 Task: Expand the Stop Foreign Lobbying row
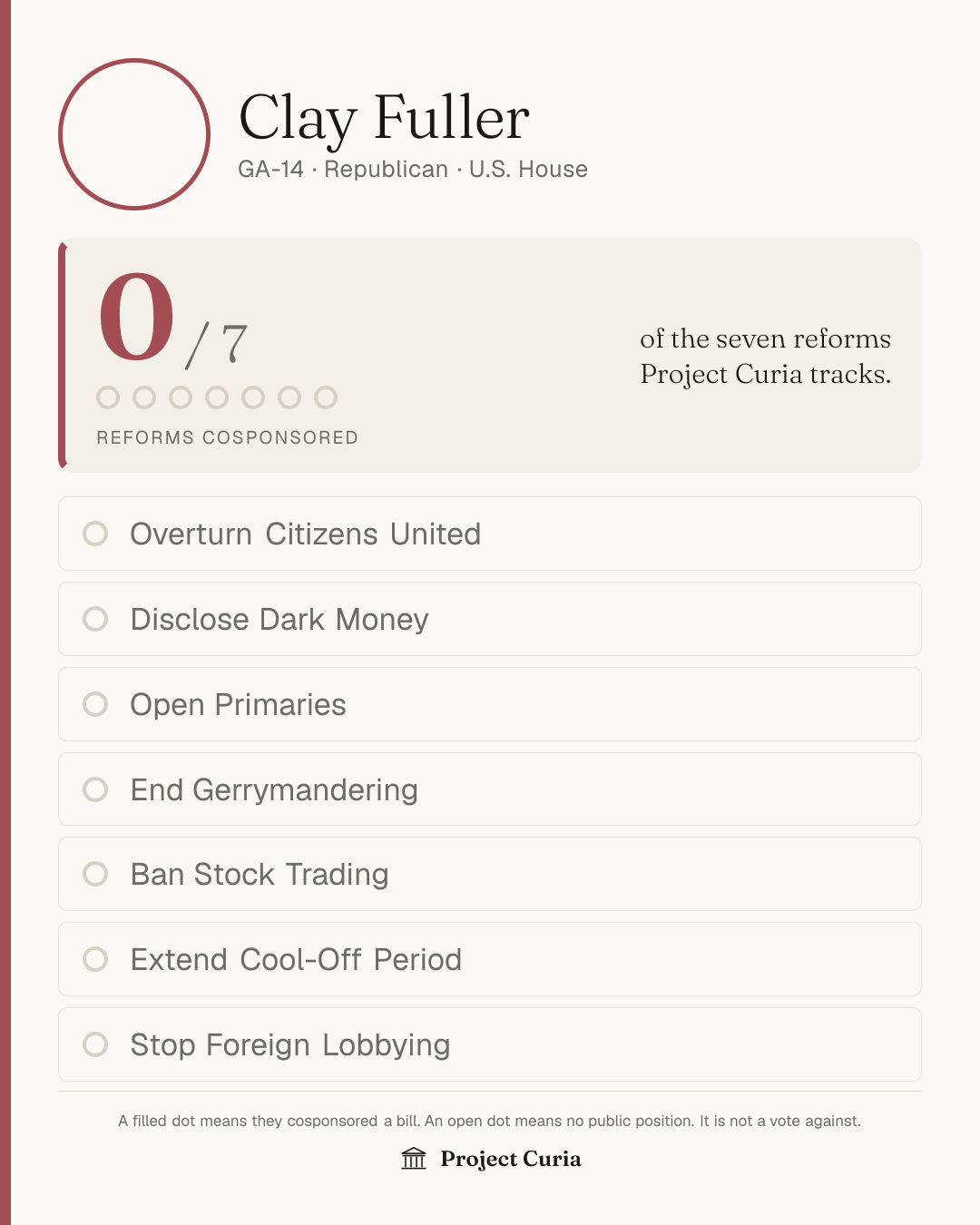pos(490,1044)
